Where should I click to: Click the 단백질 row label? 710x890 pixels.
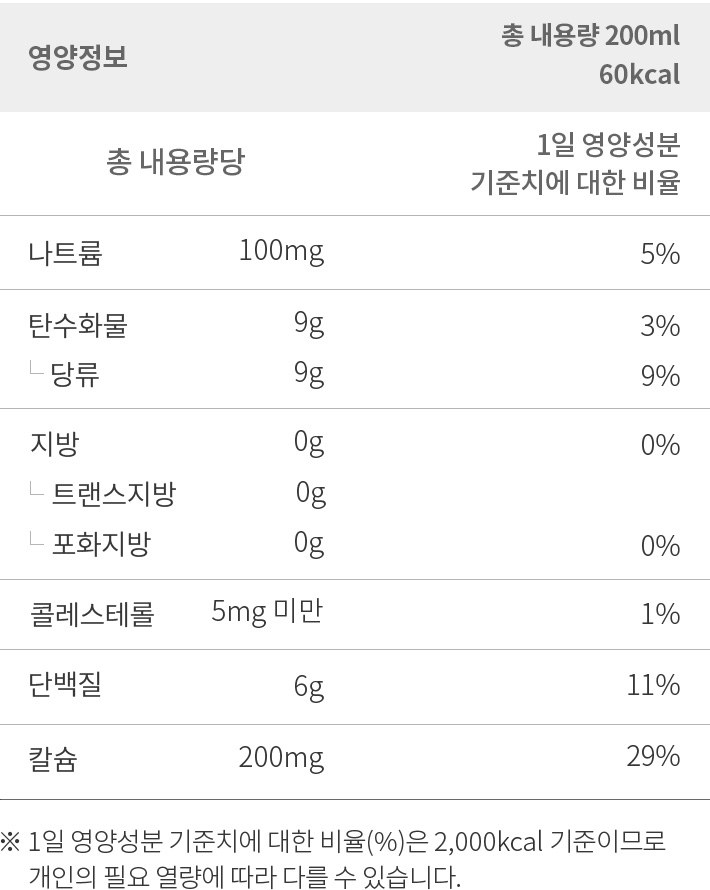[65, 685]
